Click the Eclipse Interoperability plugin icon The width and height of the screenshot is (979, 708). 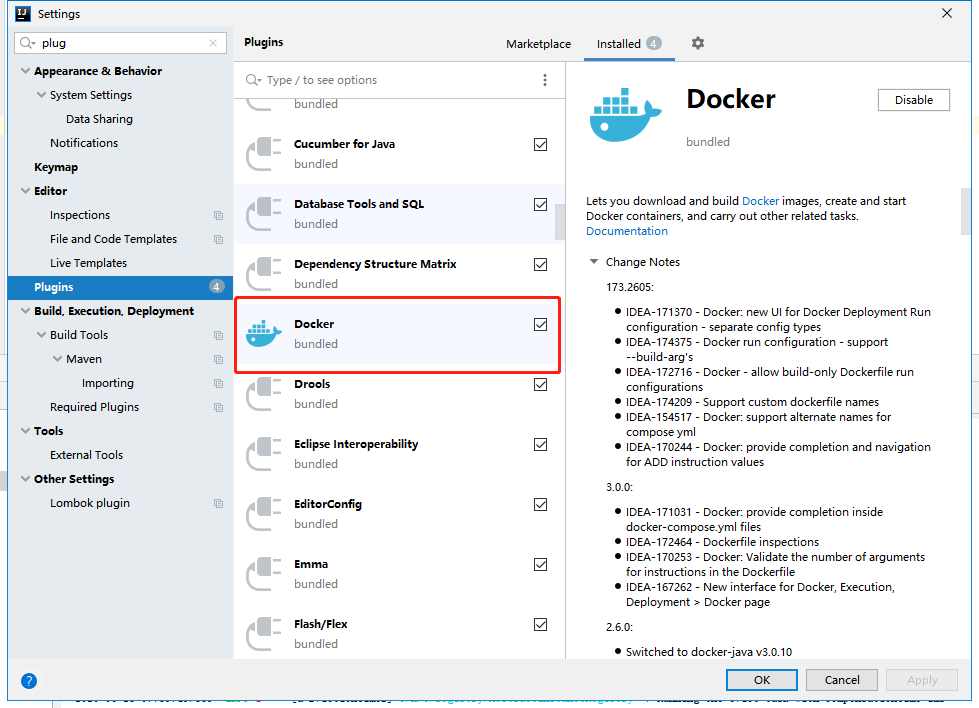click(x=263, y=453)
